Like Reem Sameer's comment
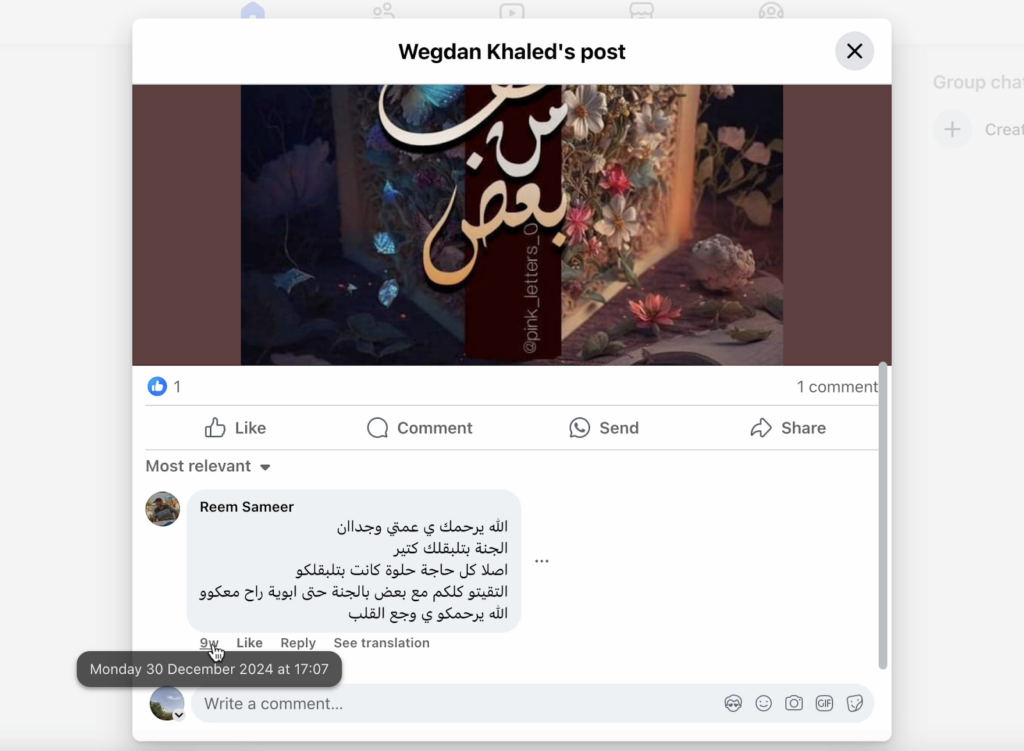This screenshot has width=1024, height=751. 249,643
